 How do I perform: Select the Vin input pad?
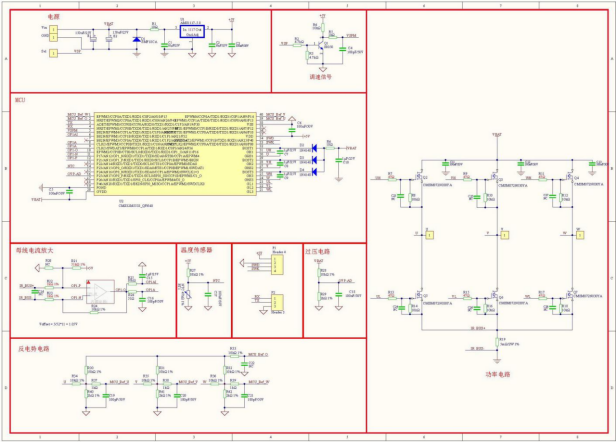53,29
